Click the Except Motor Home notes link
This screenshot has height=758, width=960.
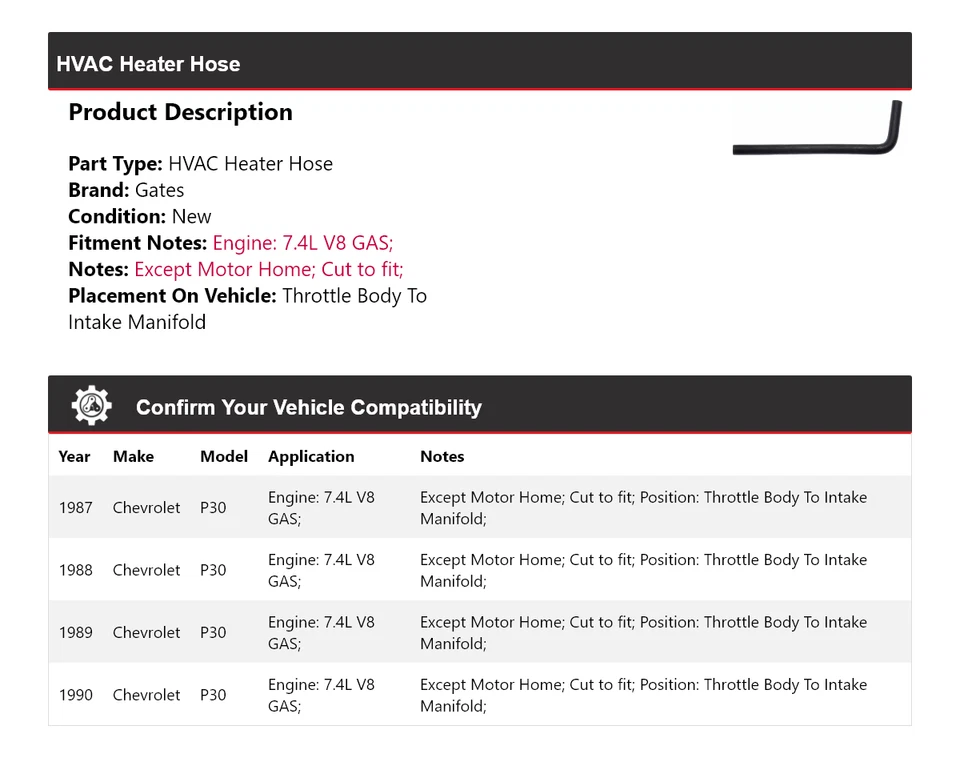269,269
